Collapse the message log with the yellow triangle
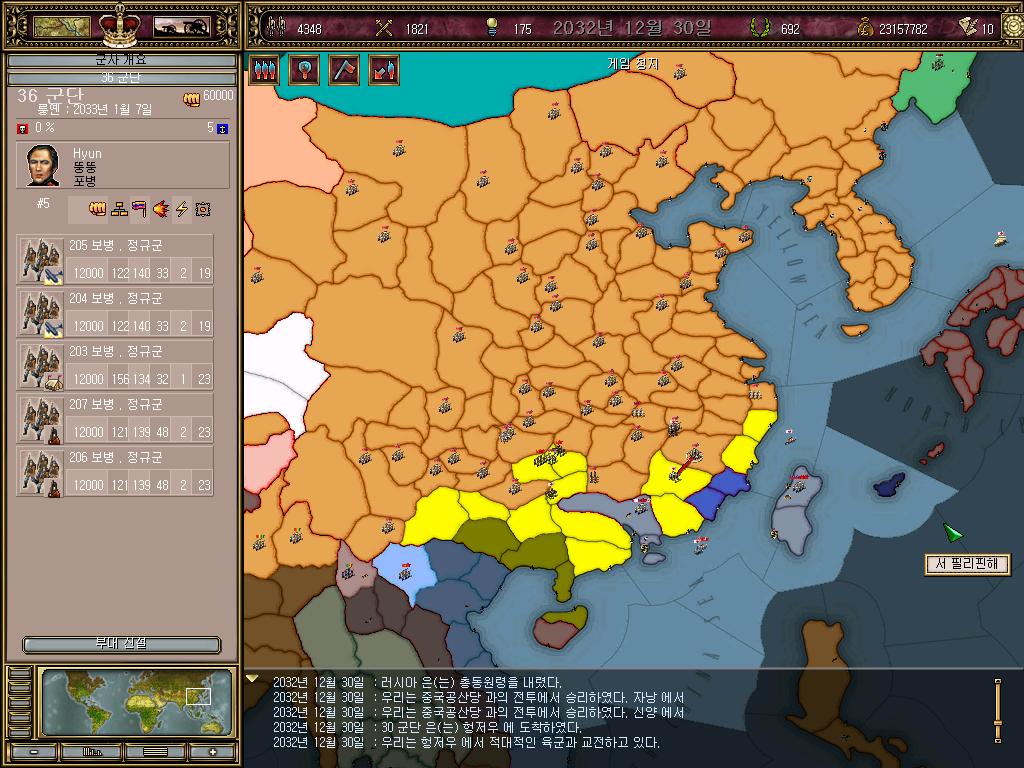Viewport: 1024px width, 768px height. (x=252, y=679)
